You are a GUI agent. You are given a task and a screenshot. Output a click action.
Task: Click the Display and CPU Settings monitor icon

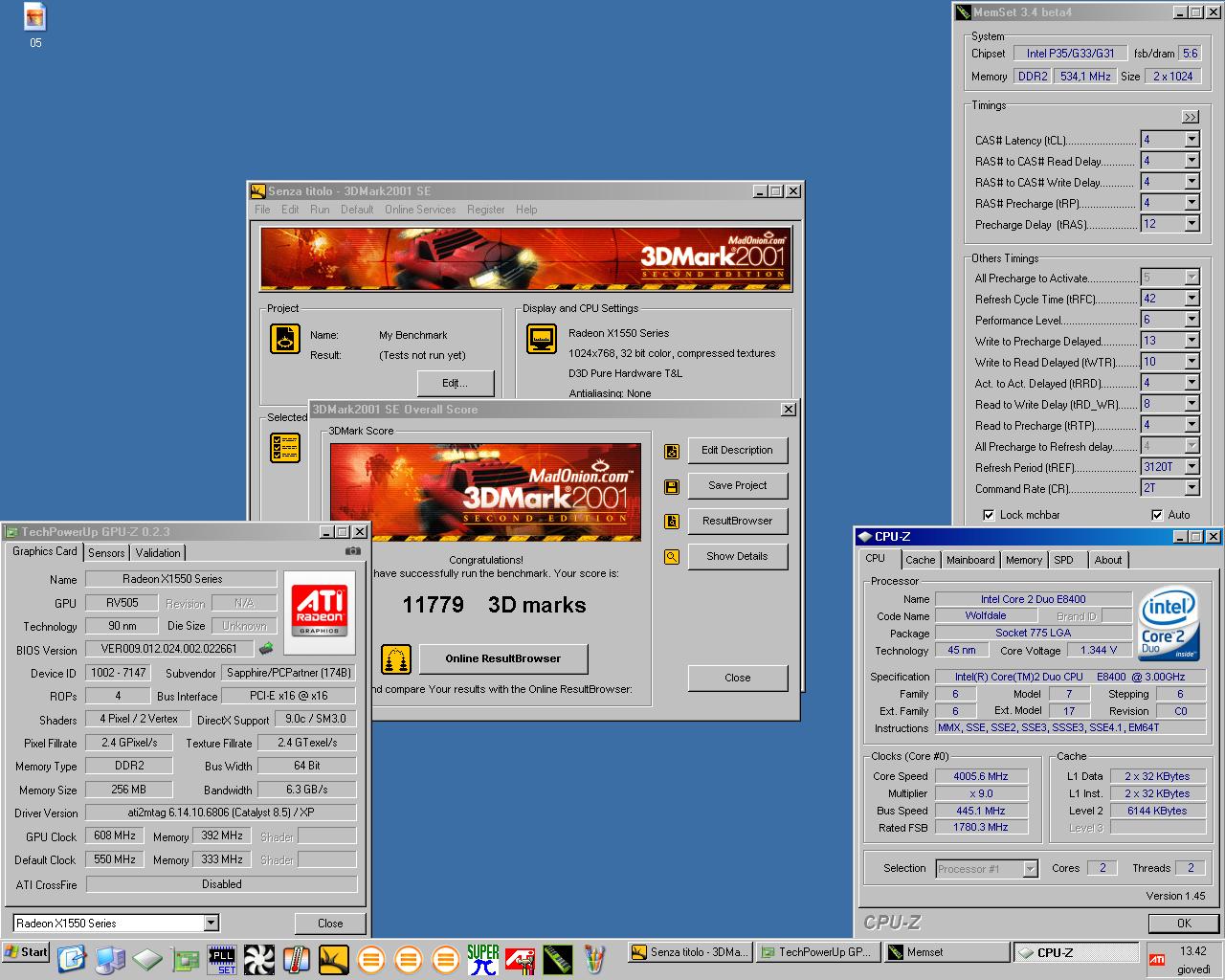click(x=542, y=339)
